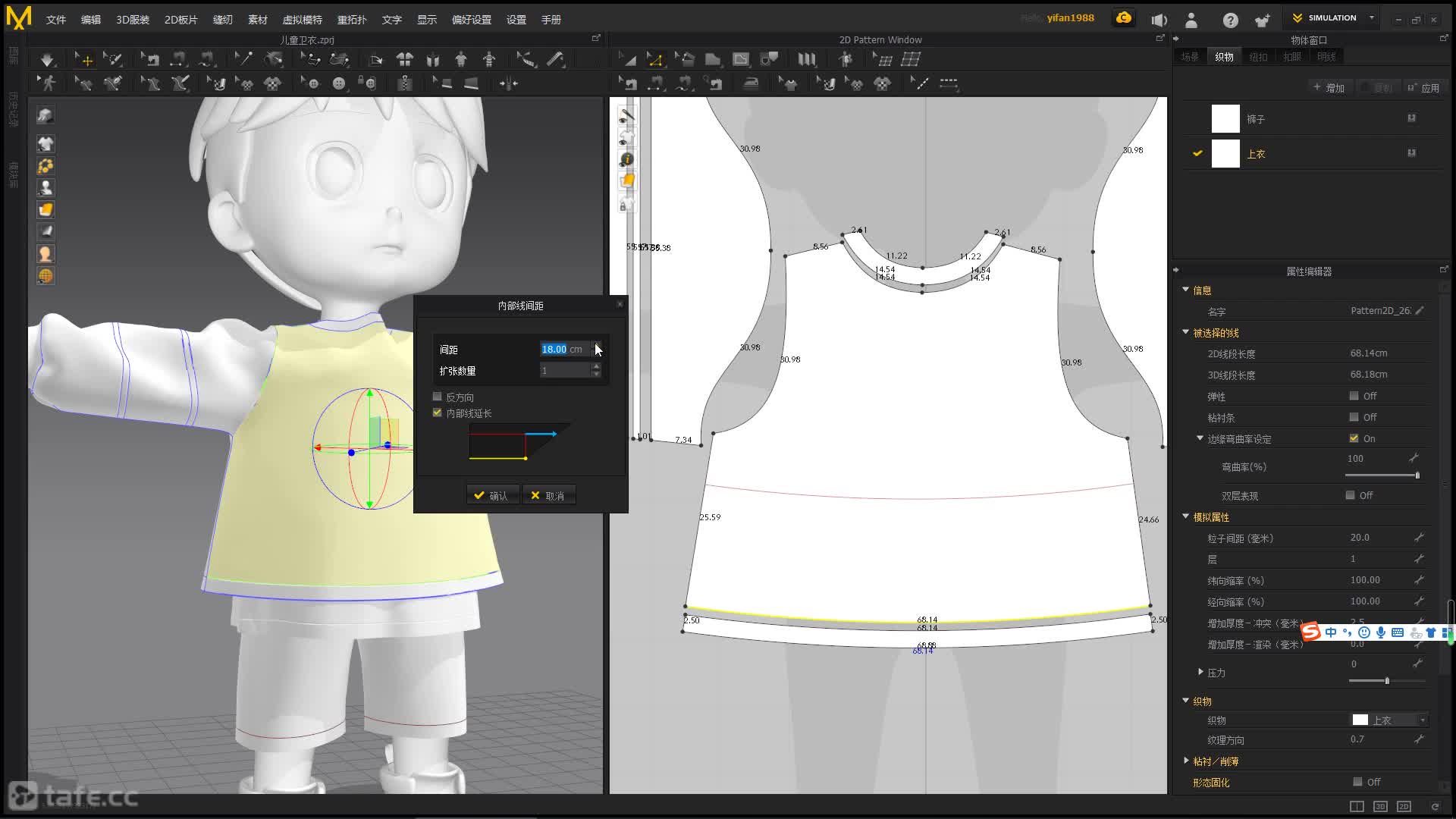The height and width of the screenshot is (819, 1456).
Task: Select the zipper tool in 3D toolbar
Action: [405, 83]
